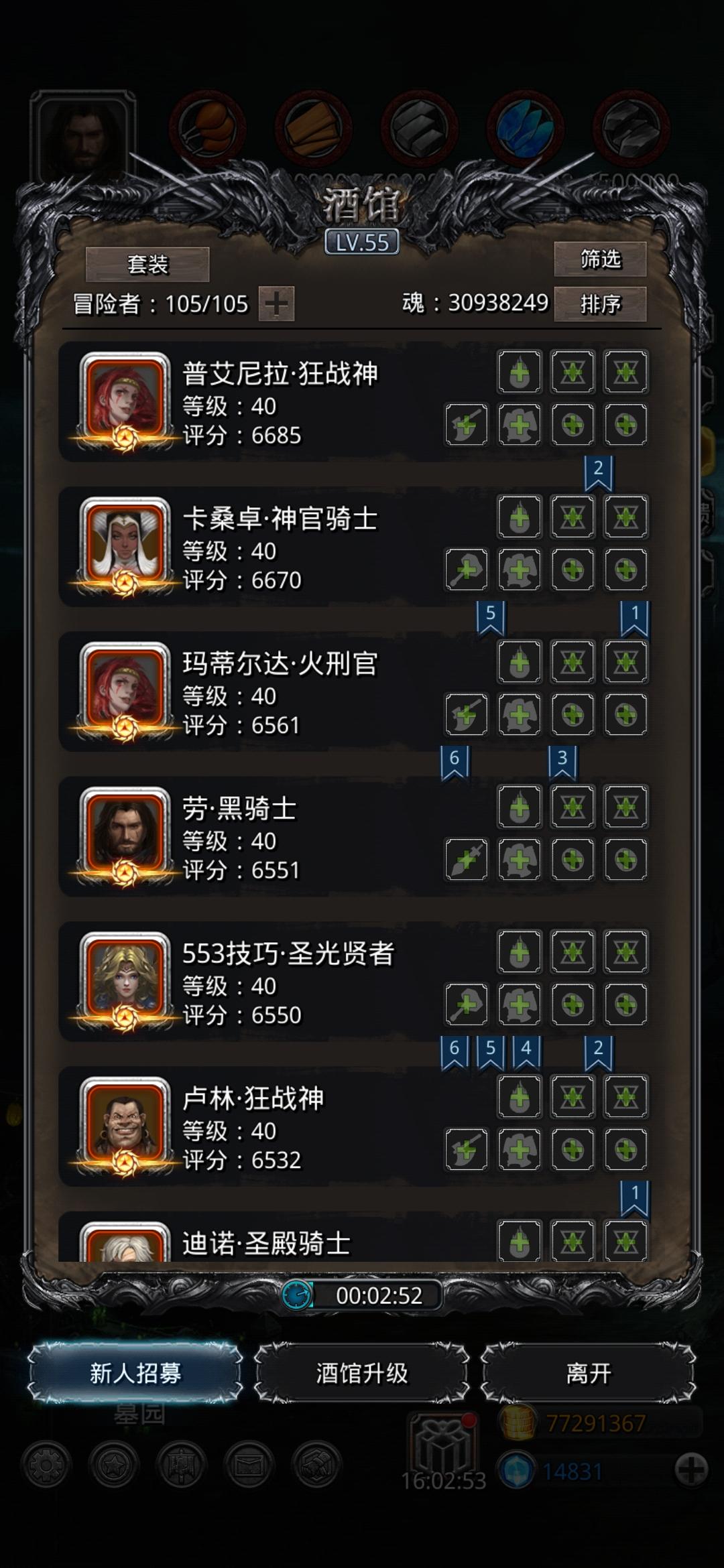Screen dimensions: 724x1568
Task: Open 553技巧·圣光贤者's staff weapon slot
Action: [x=467, y=1004]
